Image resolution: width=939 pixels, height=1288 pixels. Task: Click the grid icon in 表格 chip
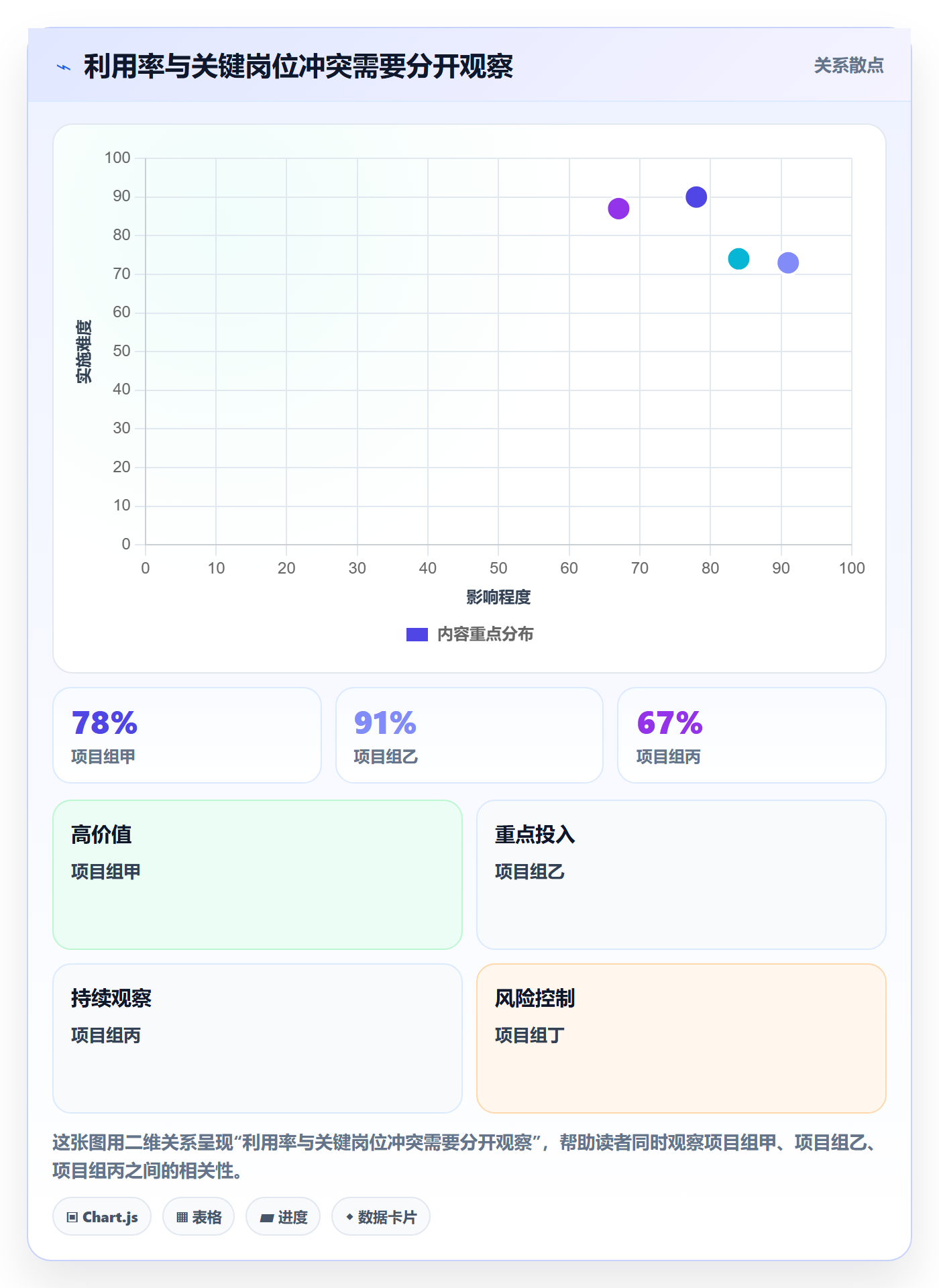pos(182,1218)
